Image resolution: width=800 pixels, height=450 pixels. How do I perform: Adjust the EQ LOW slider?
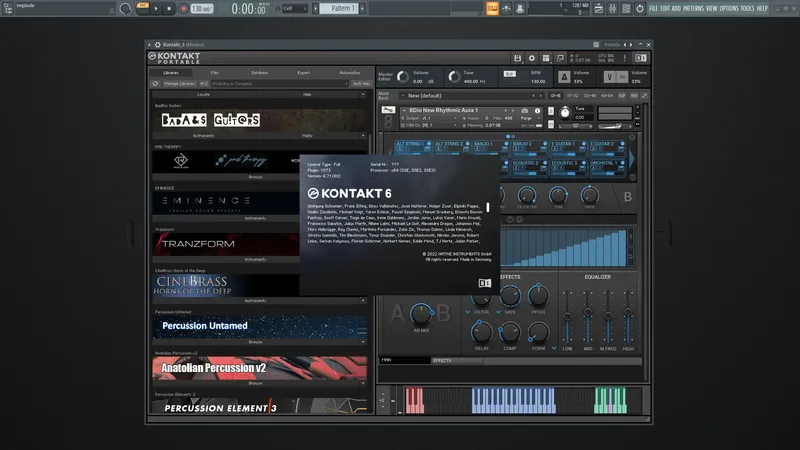pos(567,317)
